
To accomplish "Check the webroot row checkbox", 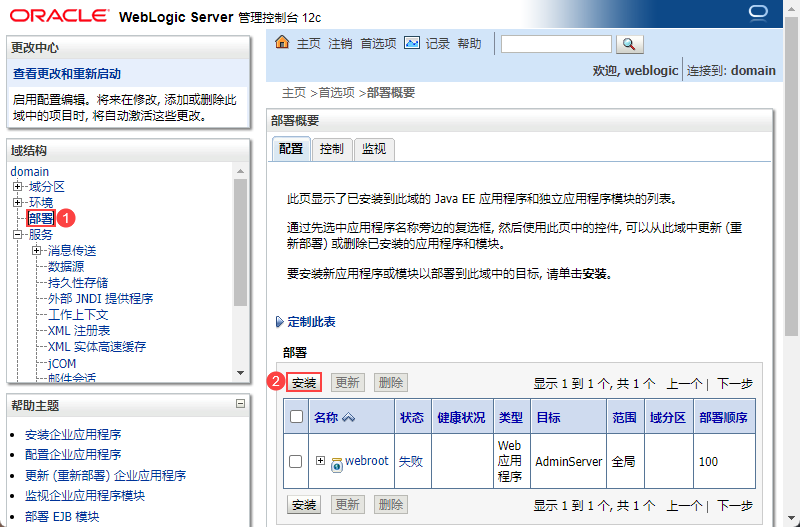I will 295,461.
